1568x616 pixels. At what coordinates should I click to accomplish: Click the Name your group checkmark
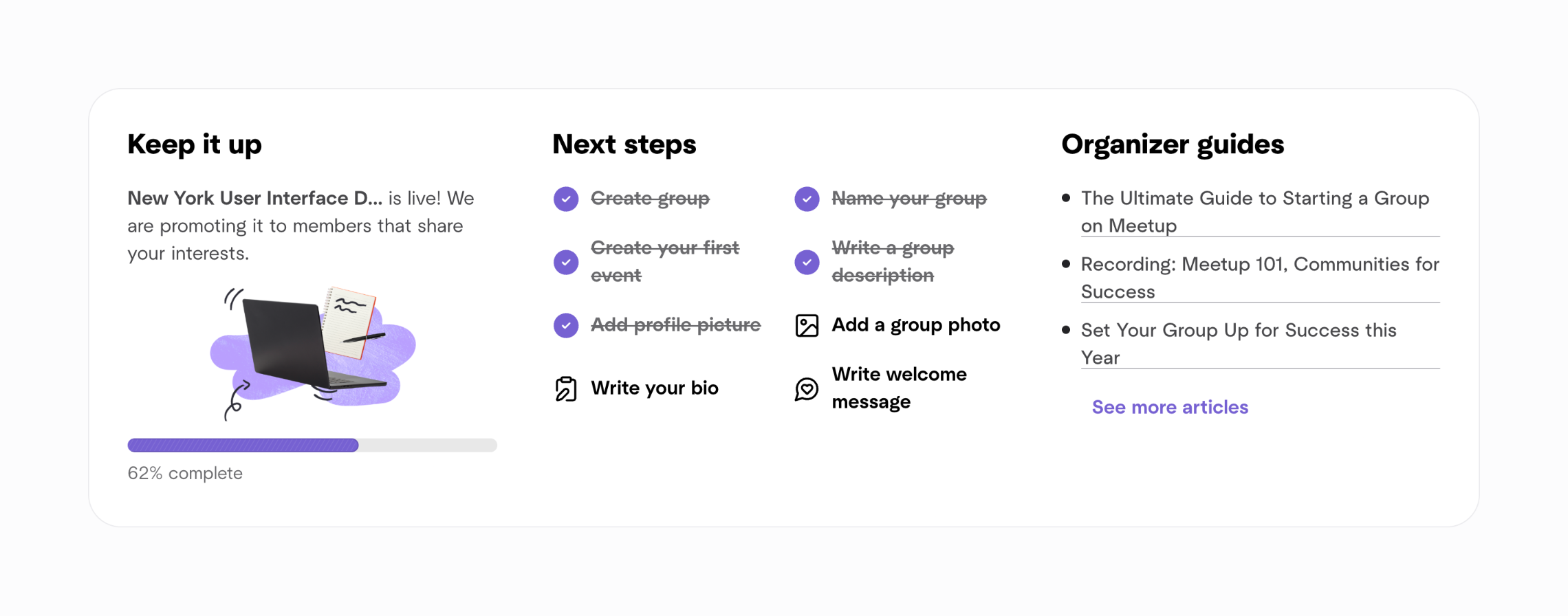tap(807, 199)
